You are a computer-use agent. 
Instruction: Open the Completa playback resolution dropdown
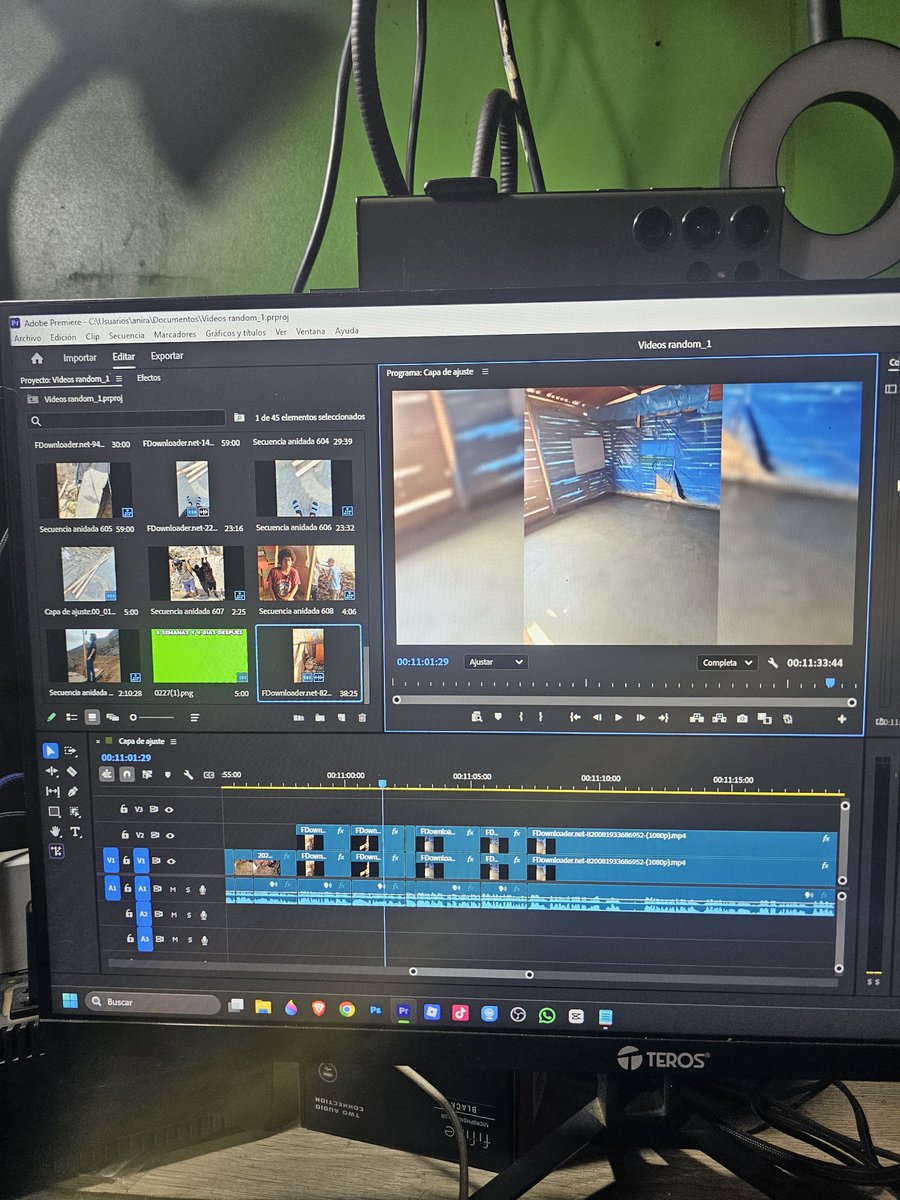pos(729,663)
